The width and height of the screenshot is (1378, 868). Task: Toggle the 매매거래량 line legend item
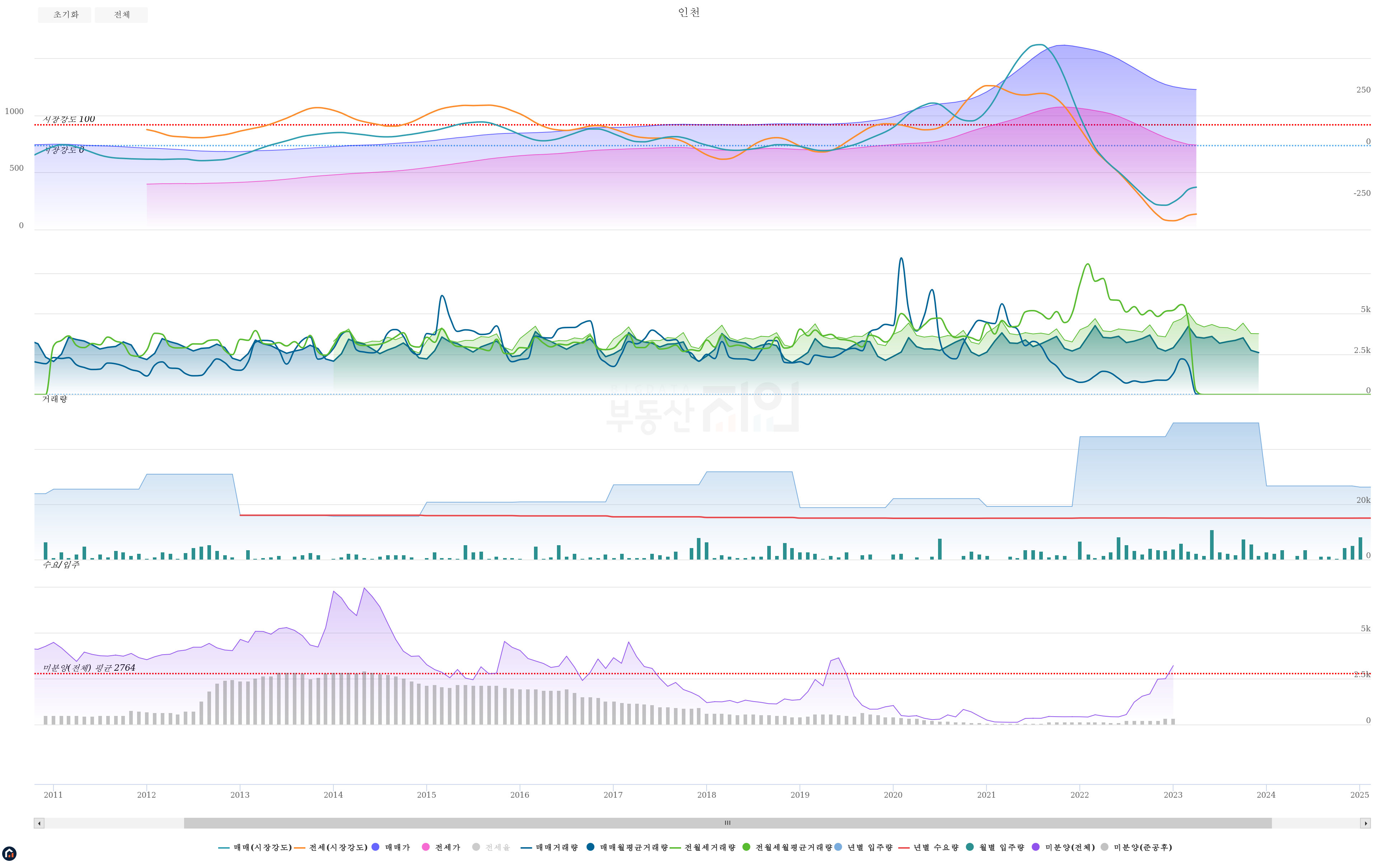(x=556, y=847)
